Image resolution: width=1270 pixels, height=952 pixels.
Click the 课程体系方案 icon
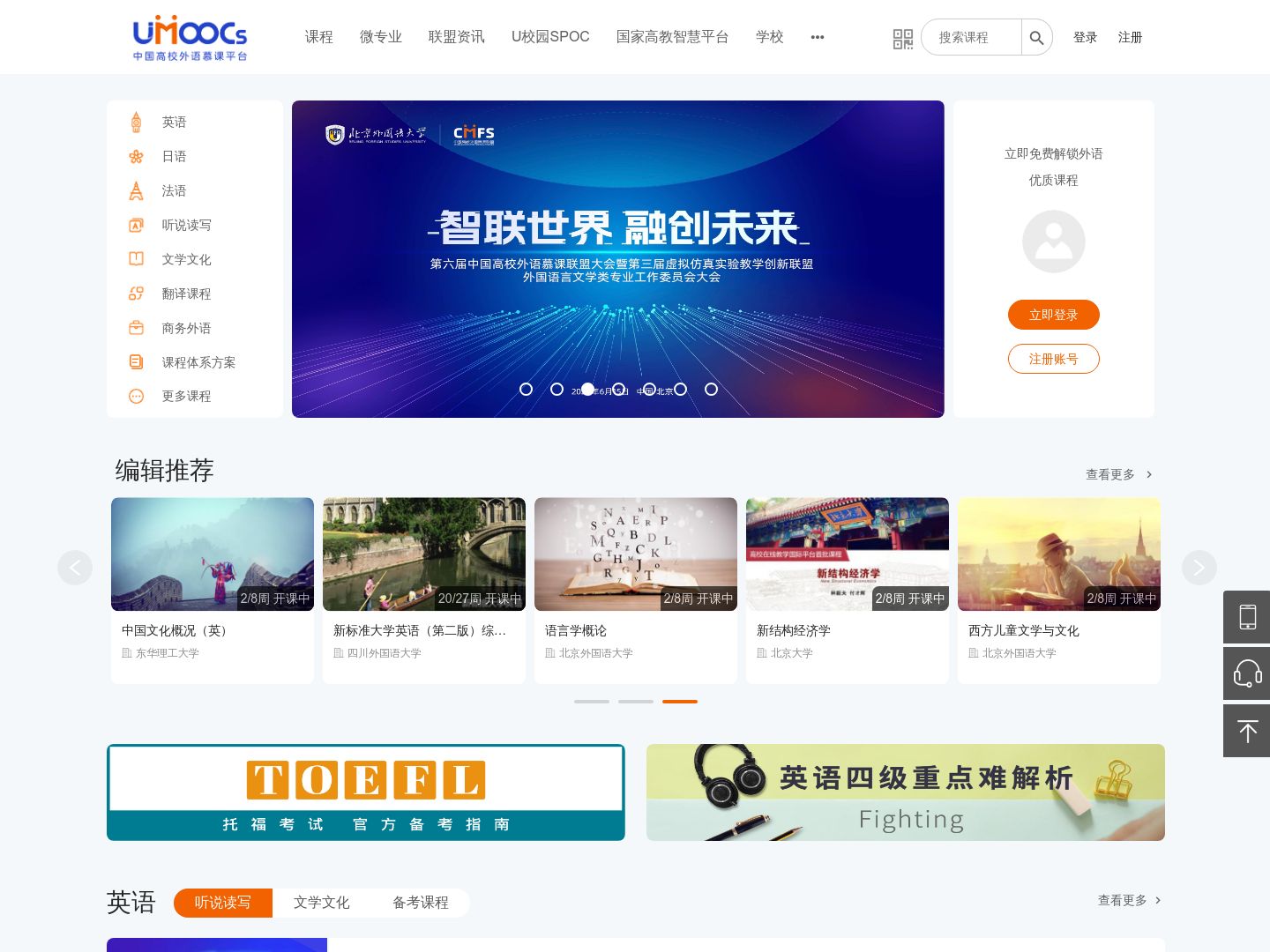pyautogui.click(x=136, y=361)
